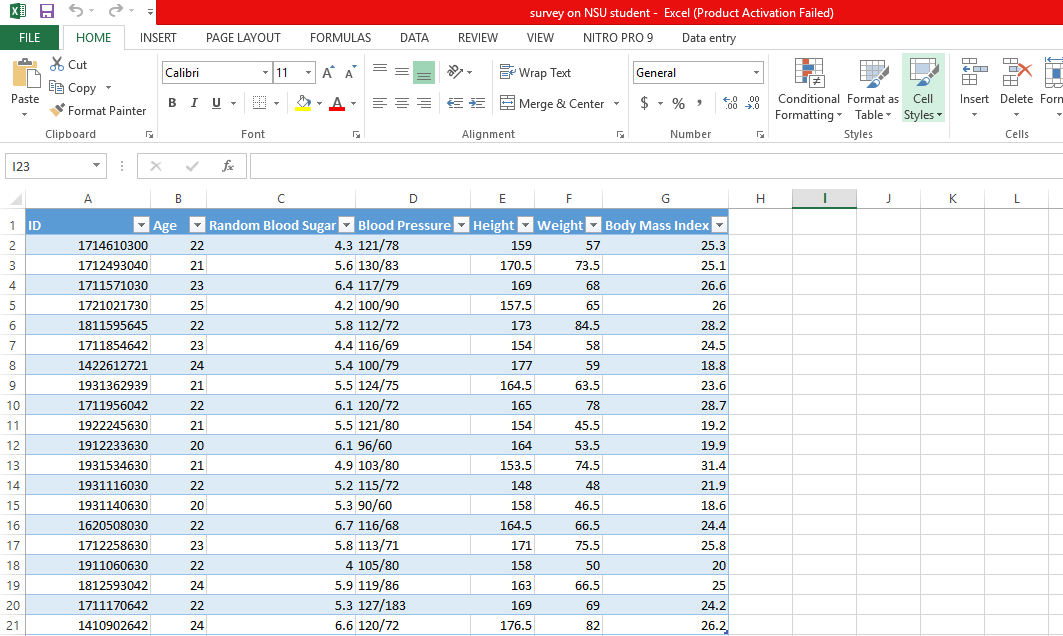
Task: Apply the yellow fill color
Action: pos(304,103)
